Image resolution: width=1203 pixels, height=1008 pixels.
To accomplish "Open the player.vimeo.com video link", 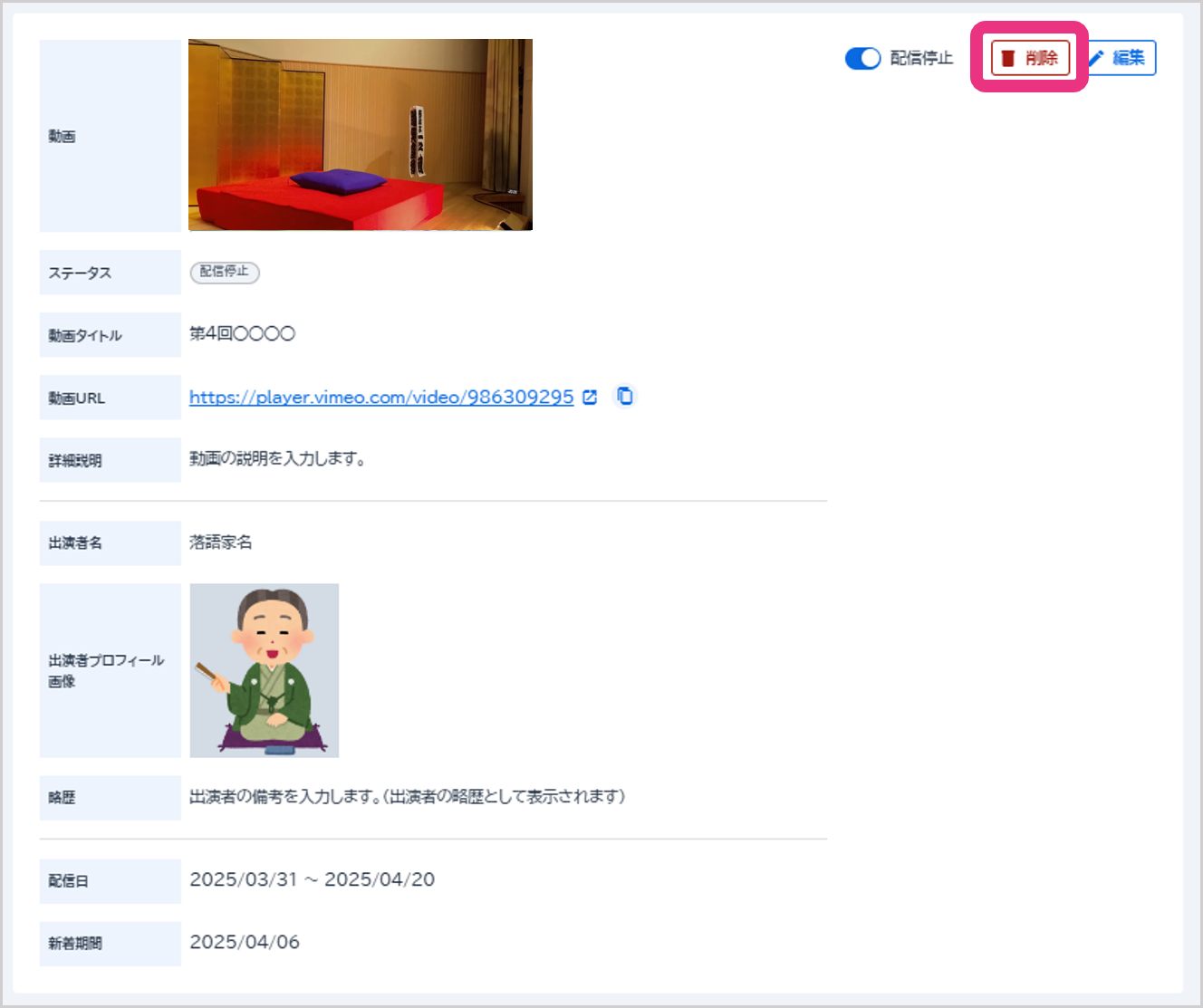I will [381, 397].
